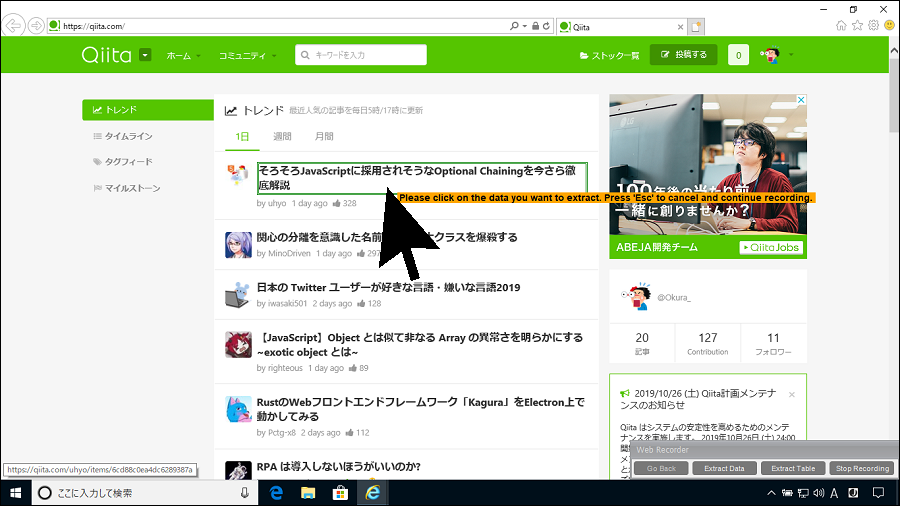Dismiss the maintenance notice
The width and height of the screenshot is (900, 506).
792,395
